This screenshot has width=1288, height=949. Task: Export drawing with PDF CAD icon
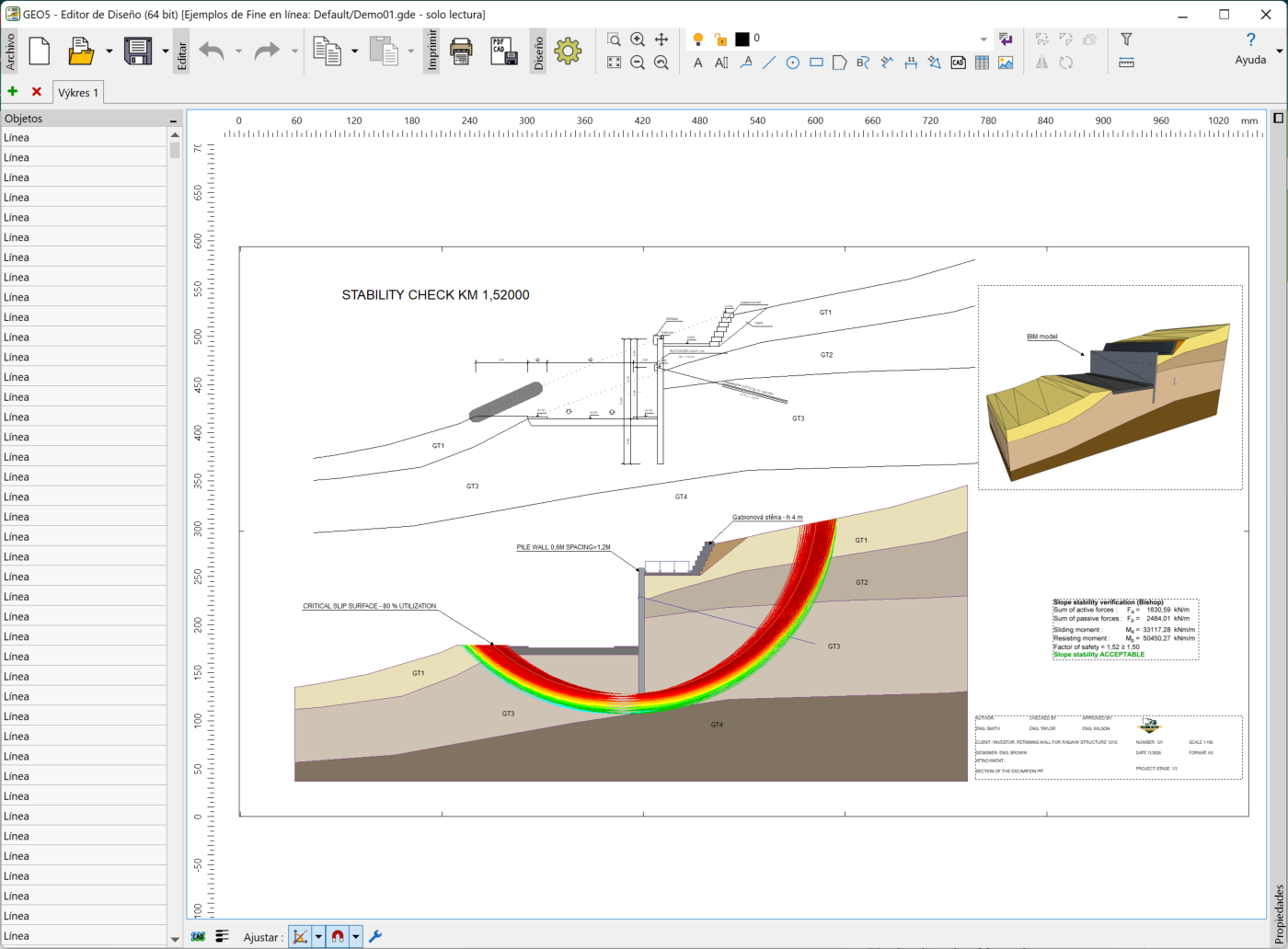[503, 51]
